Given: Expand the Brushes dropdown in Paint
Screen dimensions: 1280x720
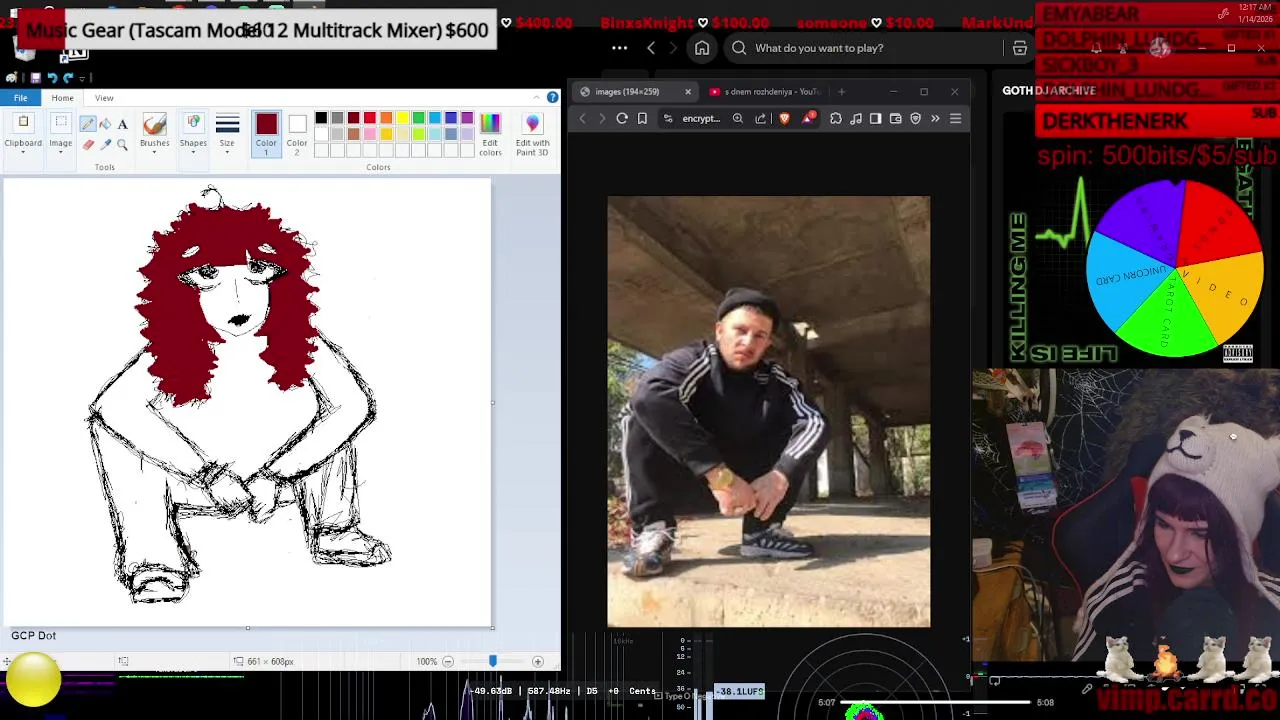Looking at the screenshot, I should tap(154, 133).
